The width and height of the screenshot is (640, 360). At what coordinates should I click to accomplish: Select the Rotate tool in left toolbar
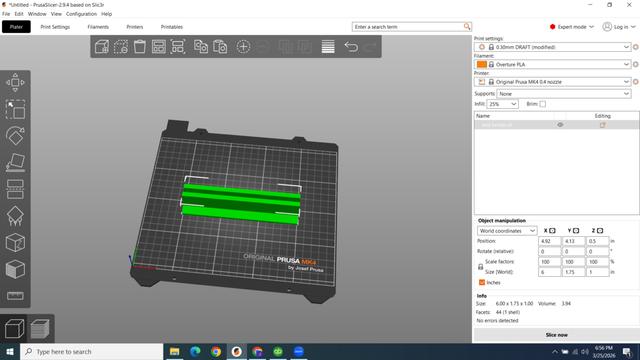click(15, 136)
